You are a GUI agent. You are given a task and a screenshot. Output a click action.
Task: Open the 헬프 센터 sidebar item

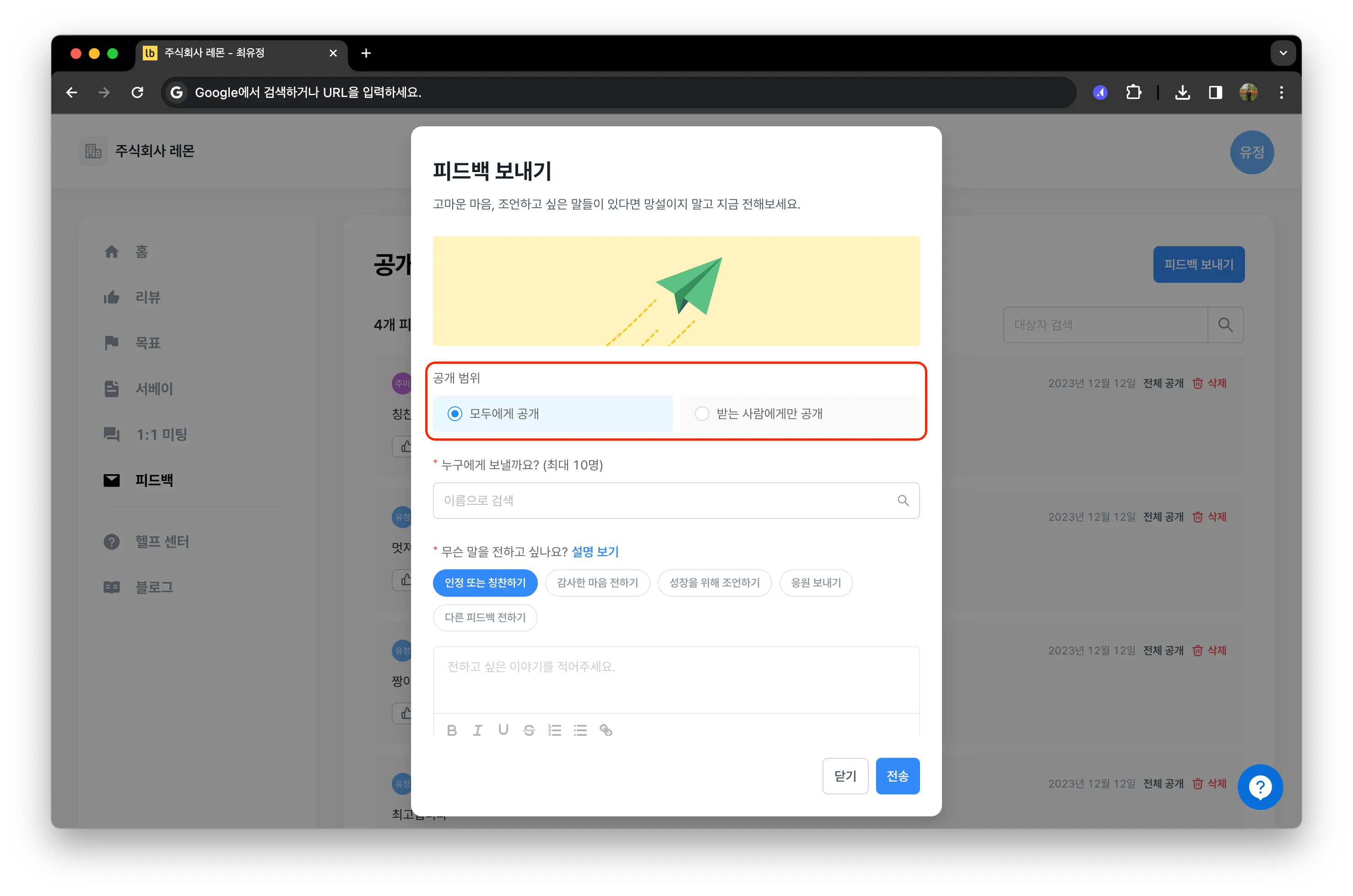point(162,541)
